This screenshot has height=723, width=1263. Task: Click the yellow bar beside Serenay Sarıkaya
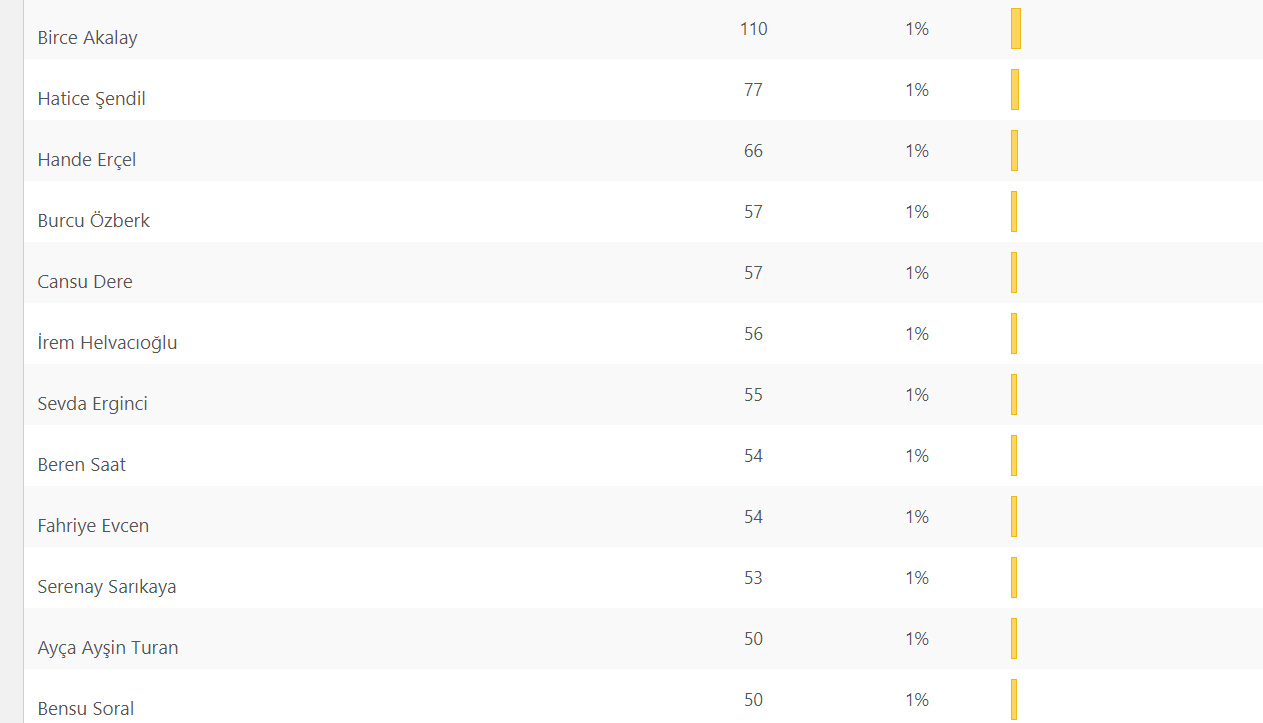(1014, 578)
